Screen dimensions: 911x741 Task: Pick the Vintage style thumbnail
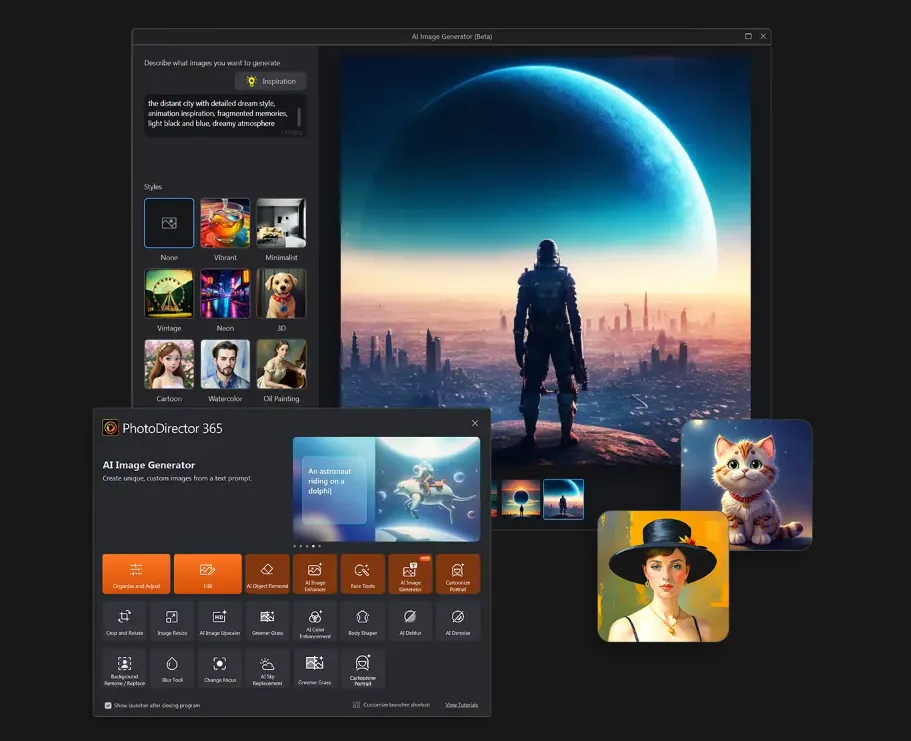[x=169, y=293]
